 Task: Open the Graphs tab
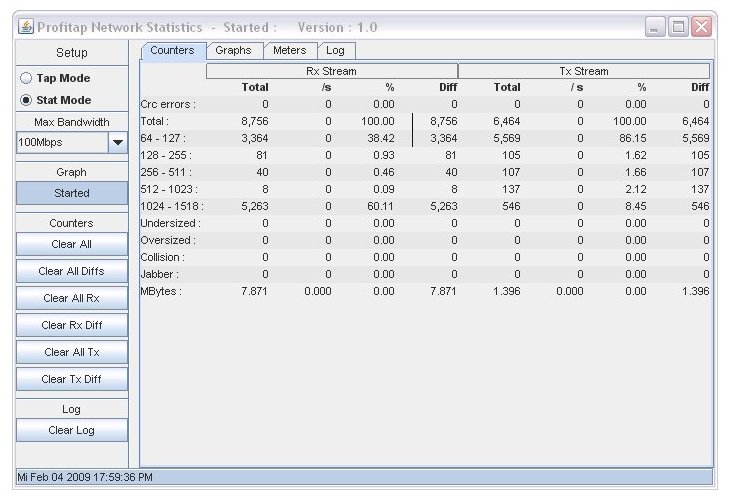pyautogui.click(x=234, y=50)
